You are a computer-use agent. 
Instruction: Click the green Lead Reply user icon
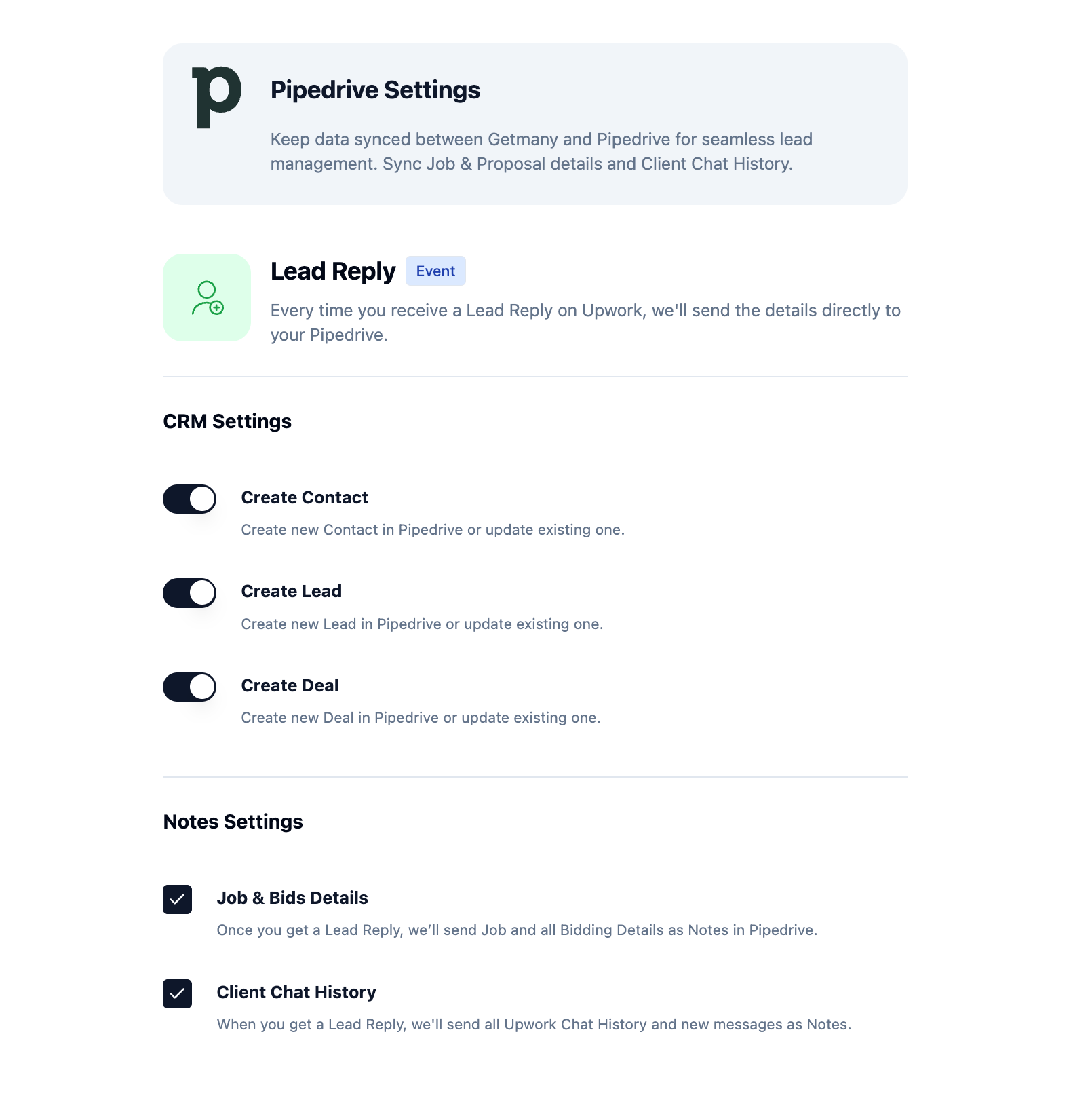(207, 298)
